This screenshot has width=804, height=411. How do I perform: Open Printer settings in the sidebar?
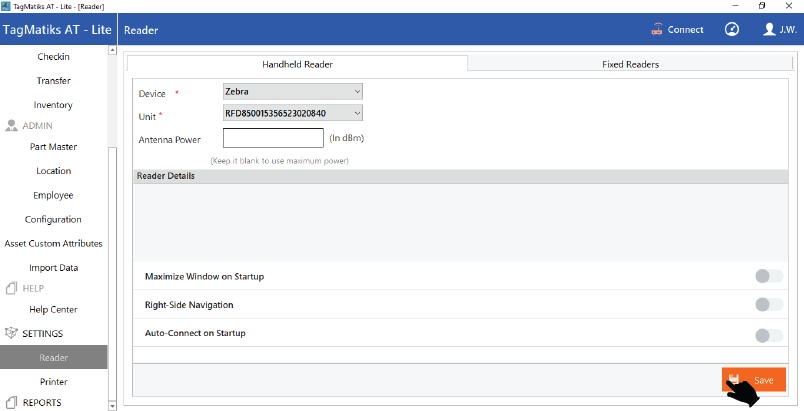tap(53, 381)
